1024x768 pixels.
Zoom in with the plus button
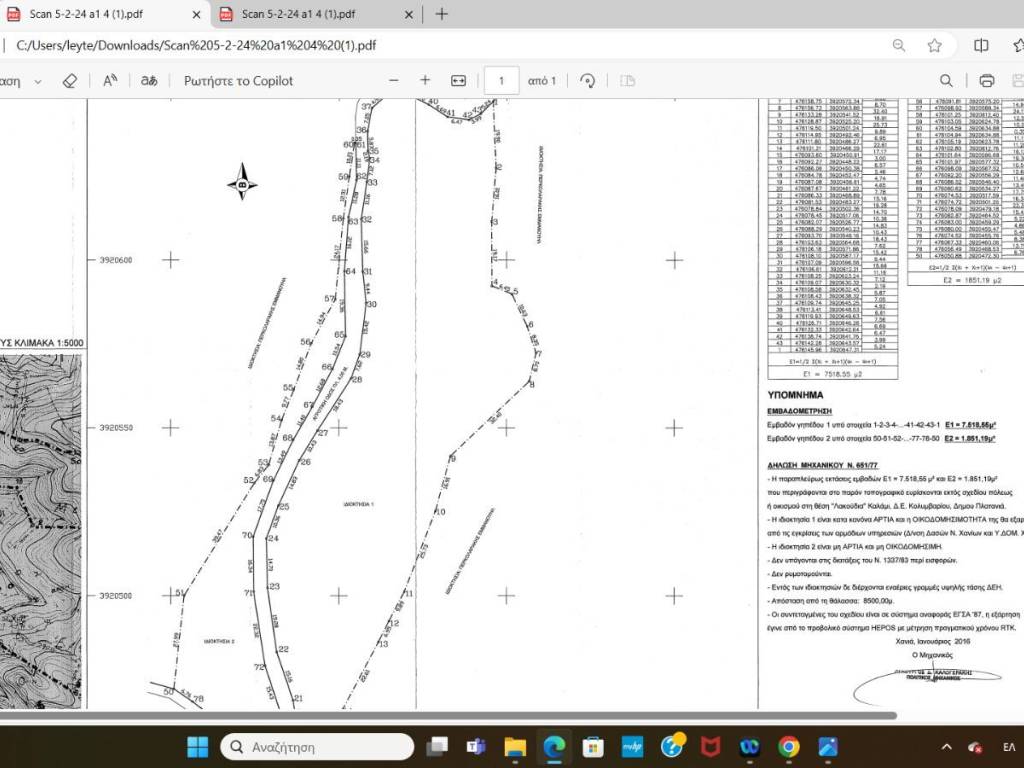pos(425,81)
